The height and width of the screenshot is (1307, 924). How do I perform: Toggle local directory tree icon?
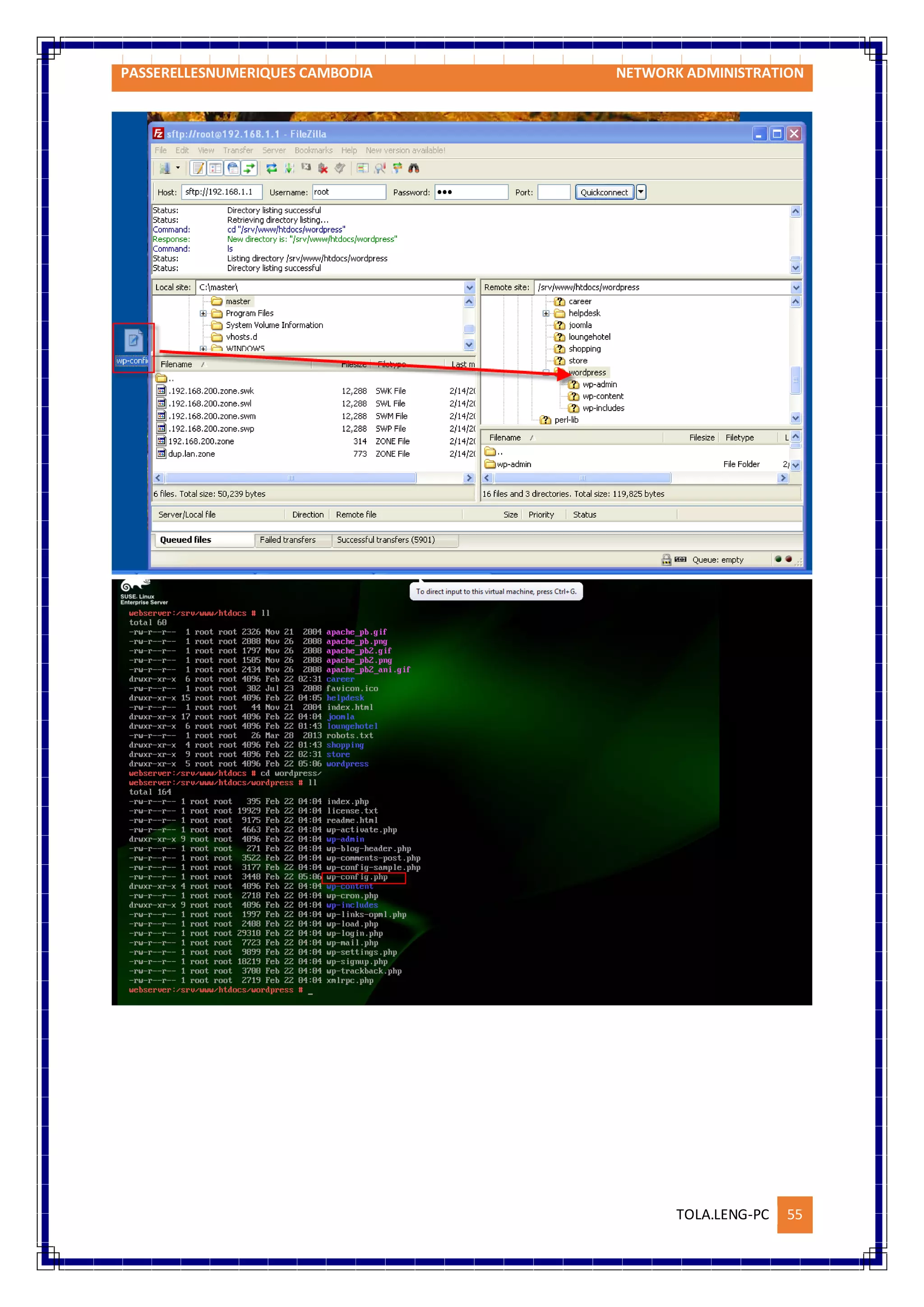(x=216, y=168)
